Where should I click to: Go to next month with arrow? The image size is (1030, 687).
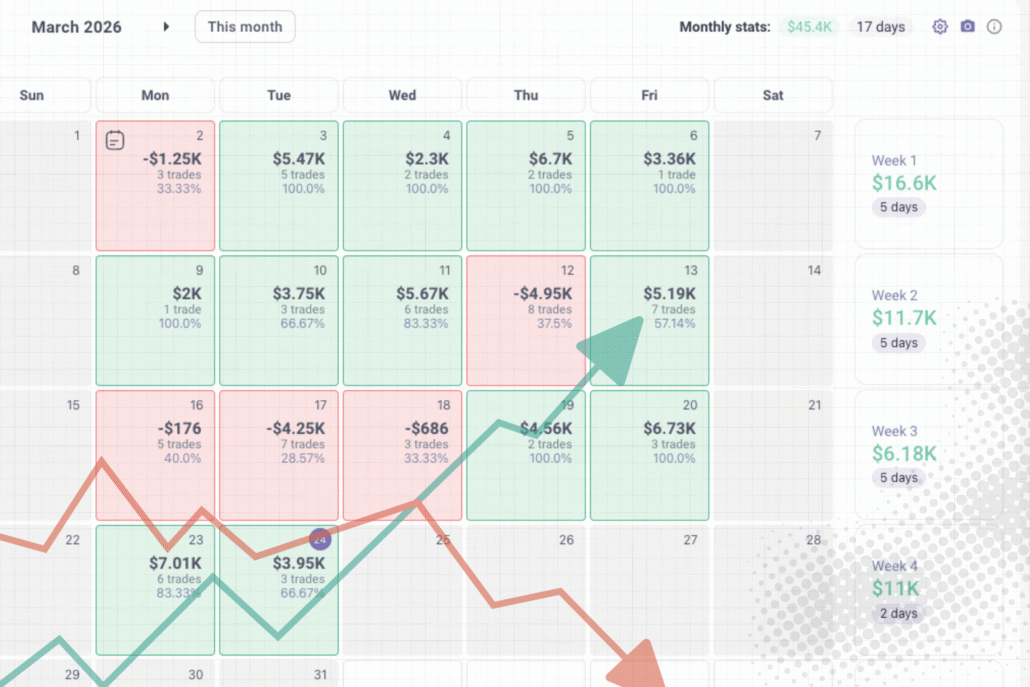pyautogui.click(x=166, y=27)
